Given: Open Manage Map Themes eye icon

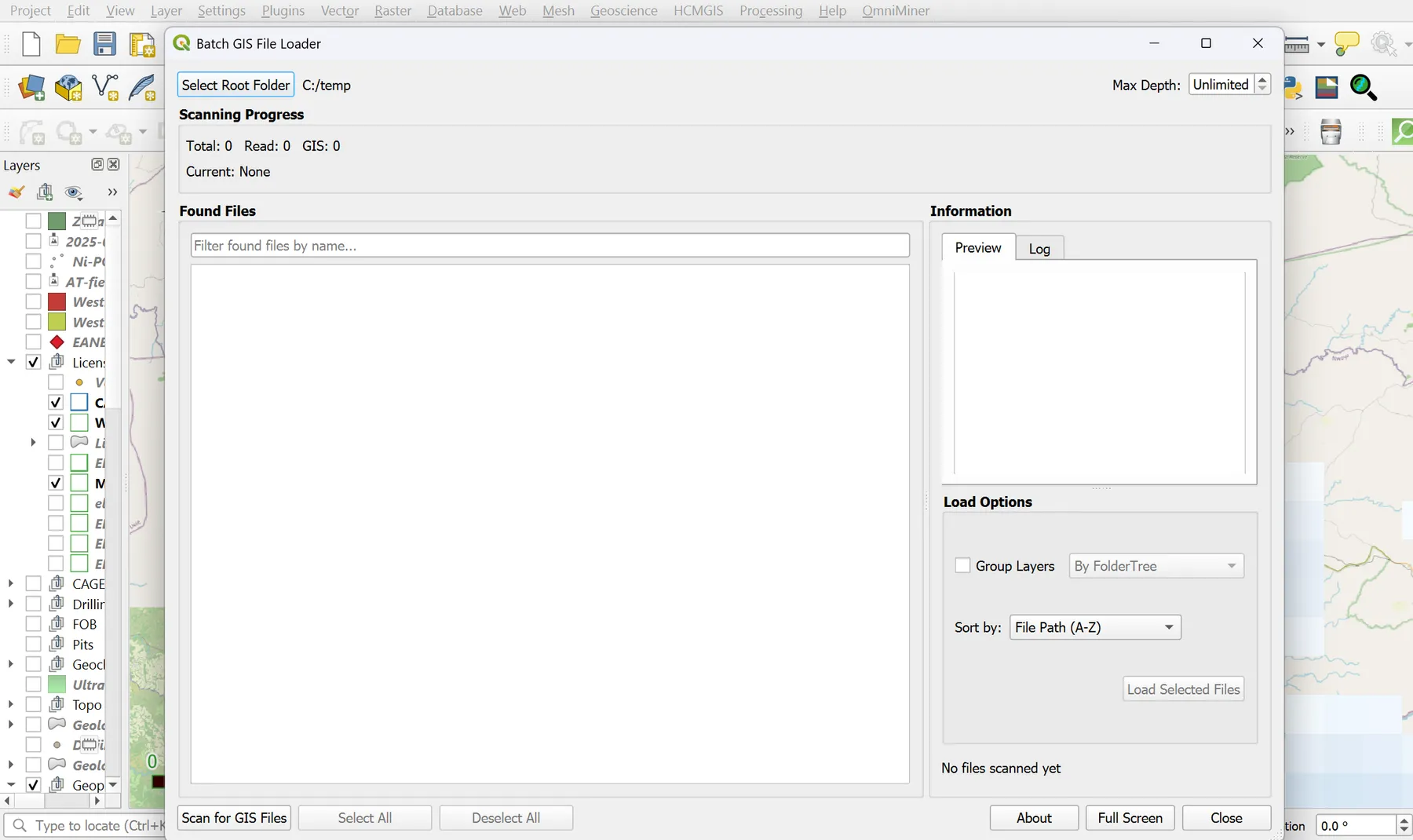Looking at the screenshot, I should [x=73, y=192].
